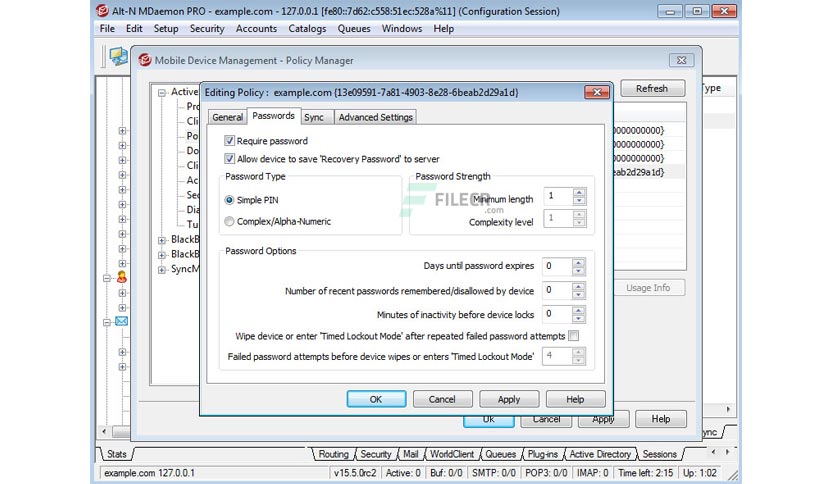Click Help button in Policy Manager window
The height and width of the screenshot is (484, 836).
(x=661, y=419)
